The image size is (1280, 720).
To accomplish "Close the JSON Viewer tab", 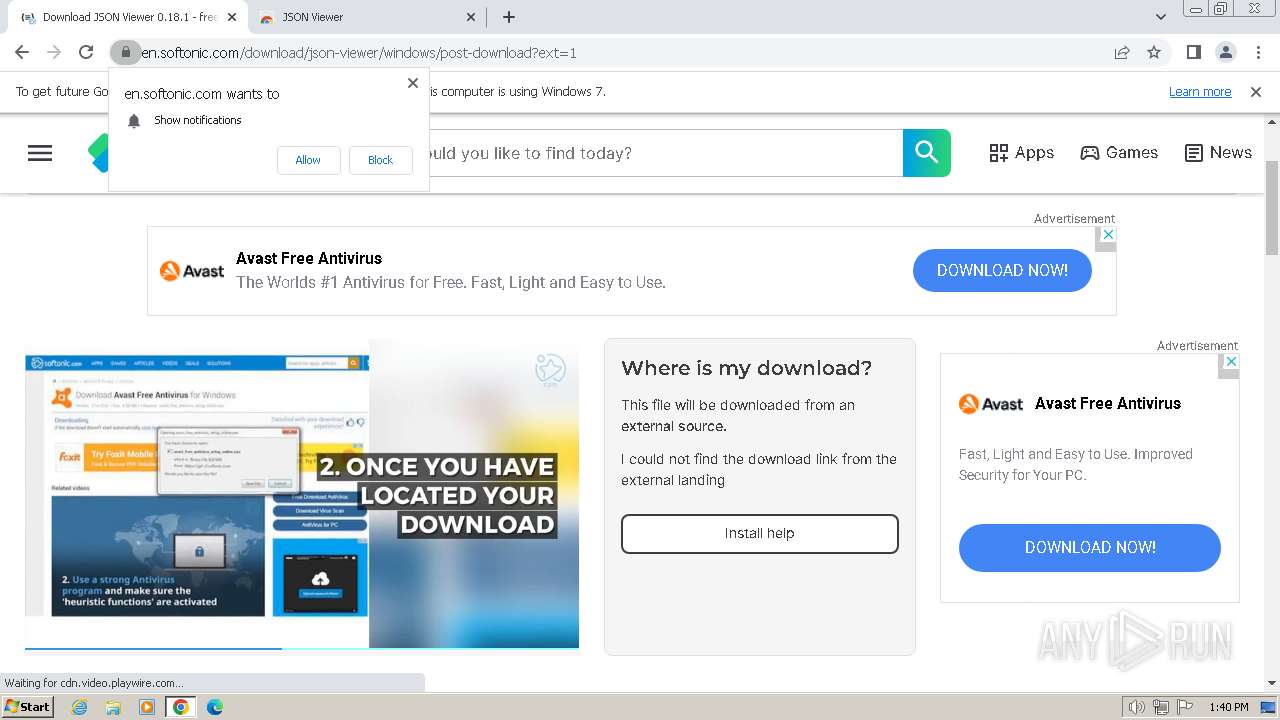I will (472, 17).
